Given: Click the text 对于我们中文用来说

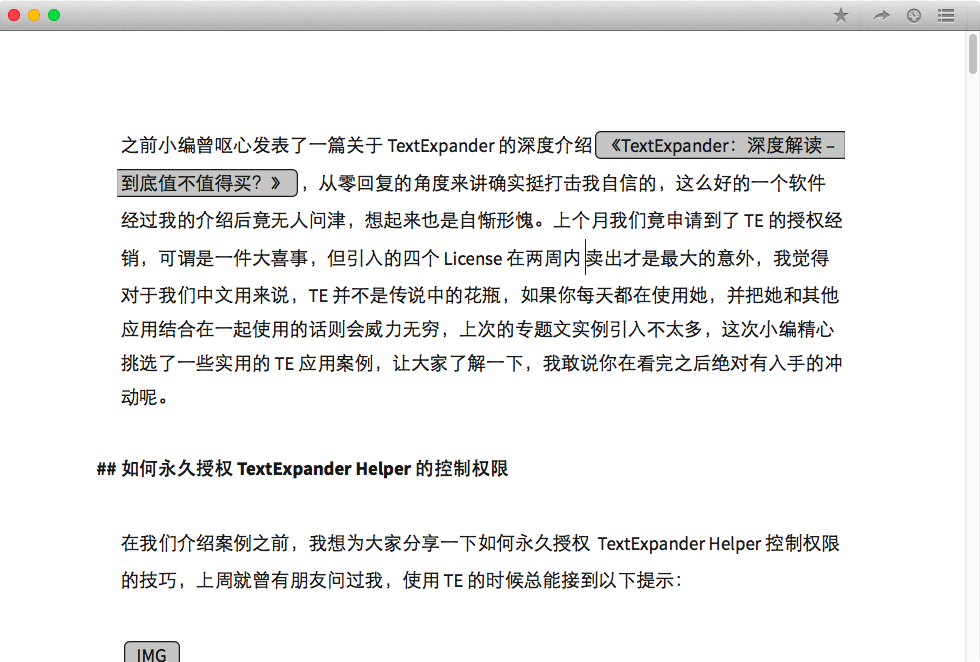Looking at the screenshot, I should click(205, 295).
